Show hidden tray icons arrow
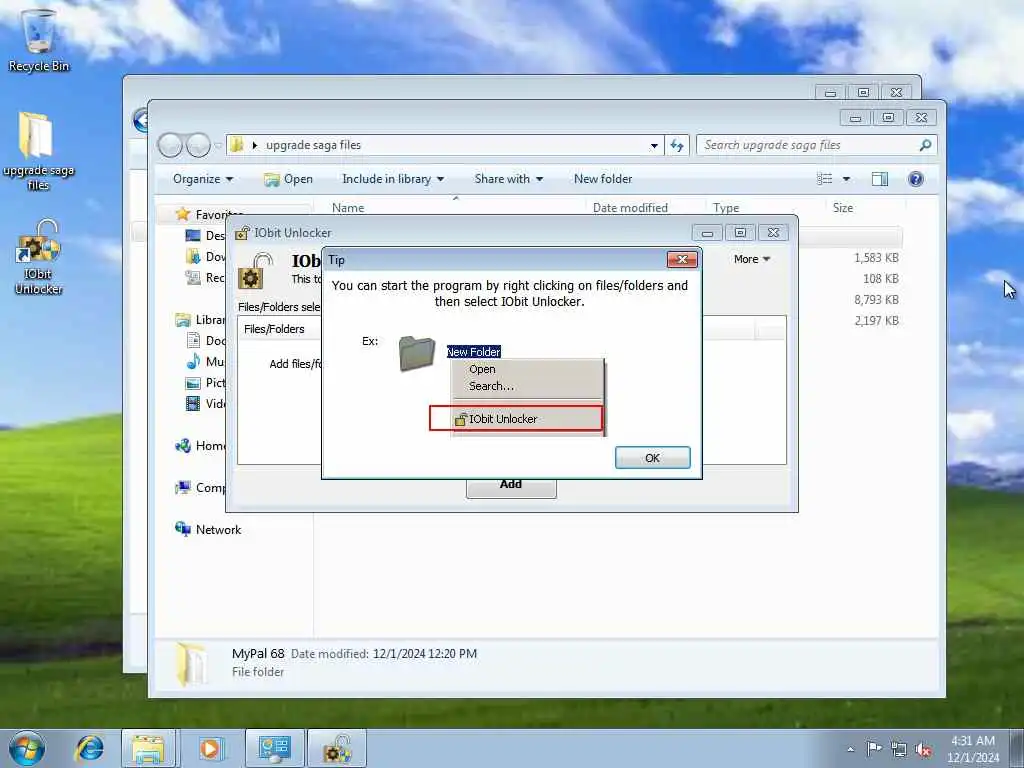The width and height of the screenshot is (1024, 768). tap(850, 749)
